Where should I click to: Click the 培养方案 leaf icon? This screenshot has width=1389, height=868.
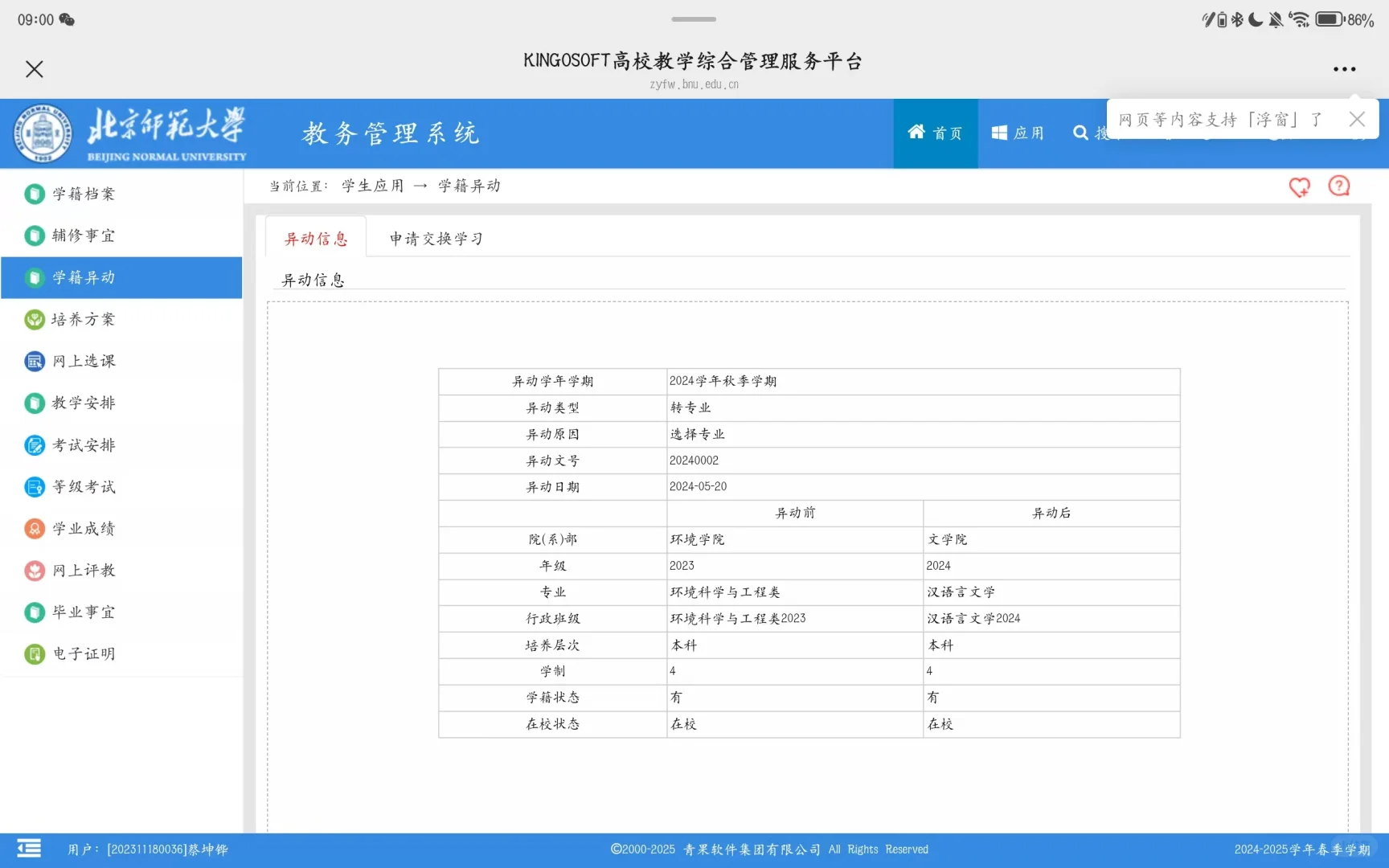point(34,319)
